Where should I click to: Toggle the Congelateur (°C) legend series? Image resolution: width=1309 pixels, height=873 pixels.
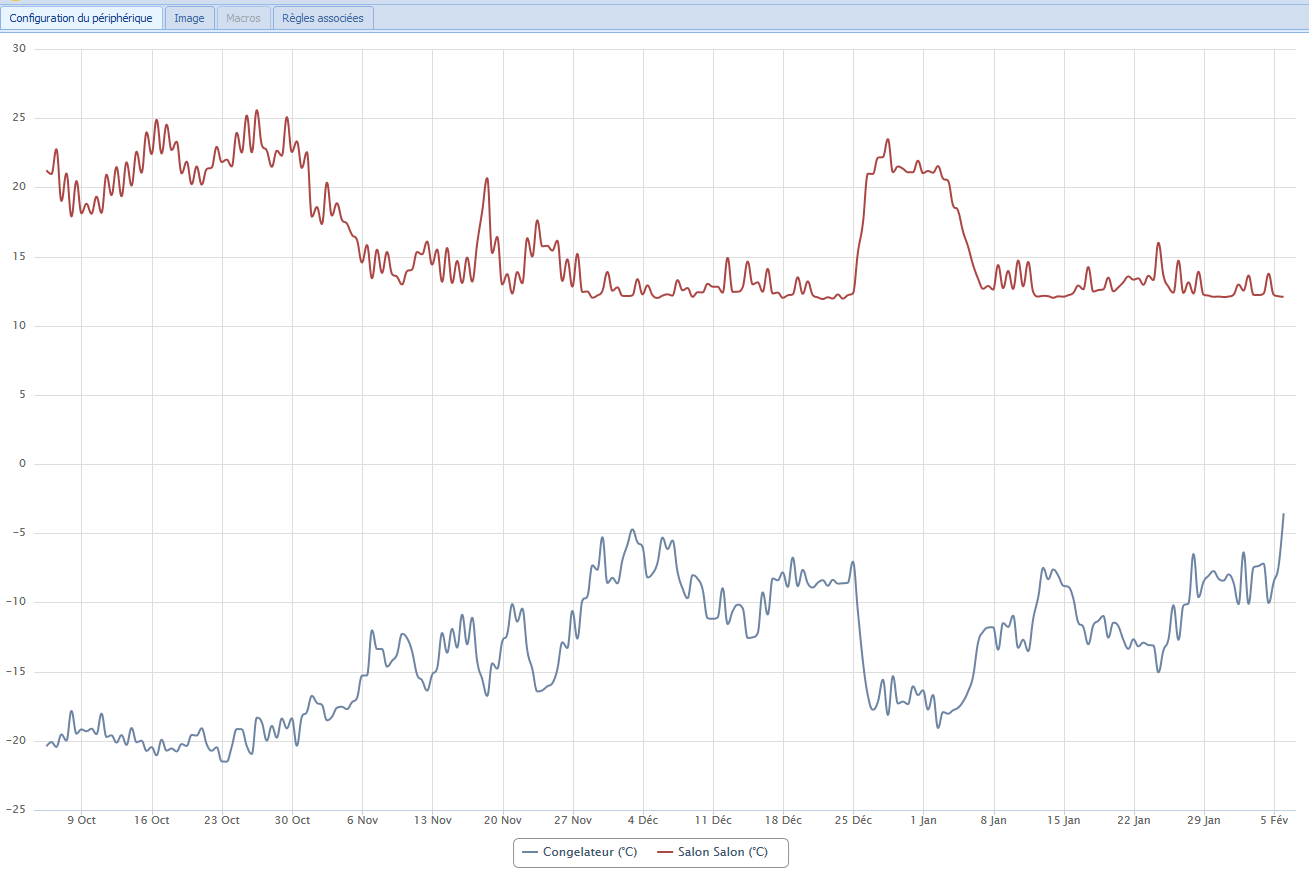tap(581, 852)
